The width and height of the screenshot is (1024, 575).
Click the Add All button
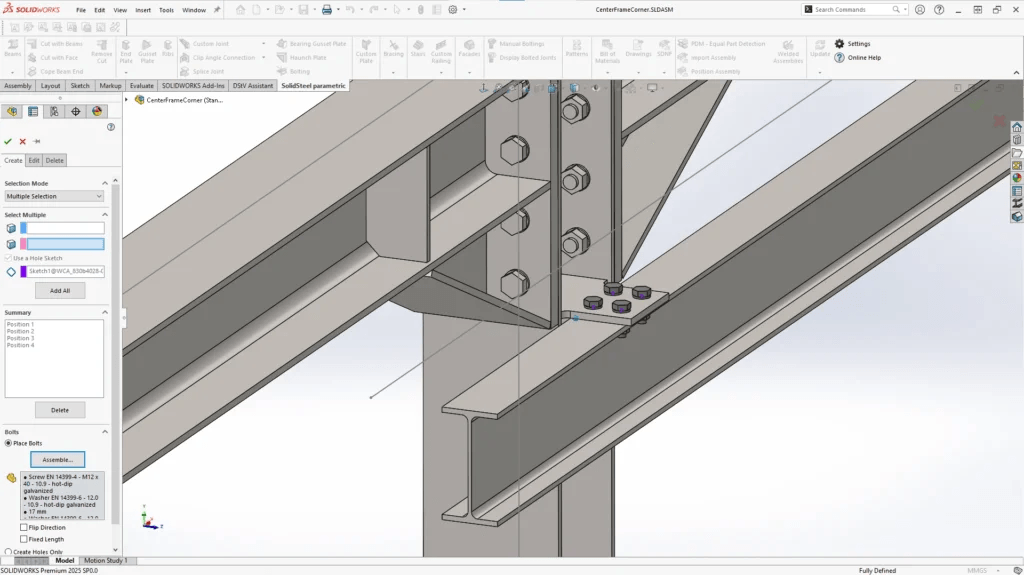(60, 290)
